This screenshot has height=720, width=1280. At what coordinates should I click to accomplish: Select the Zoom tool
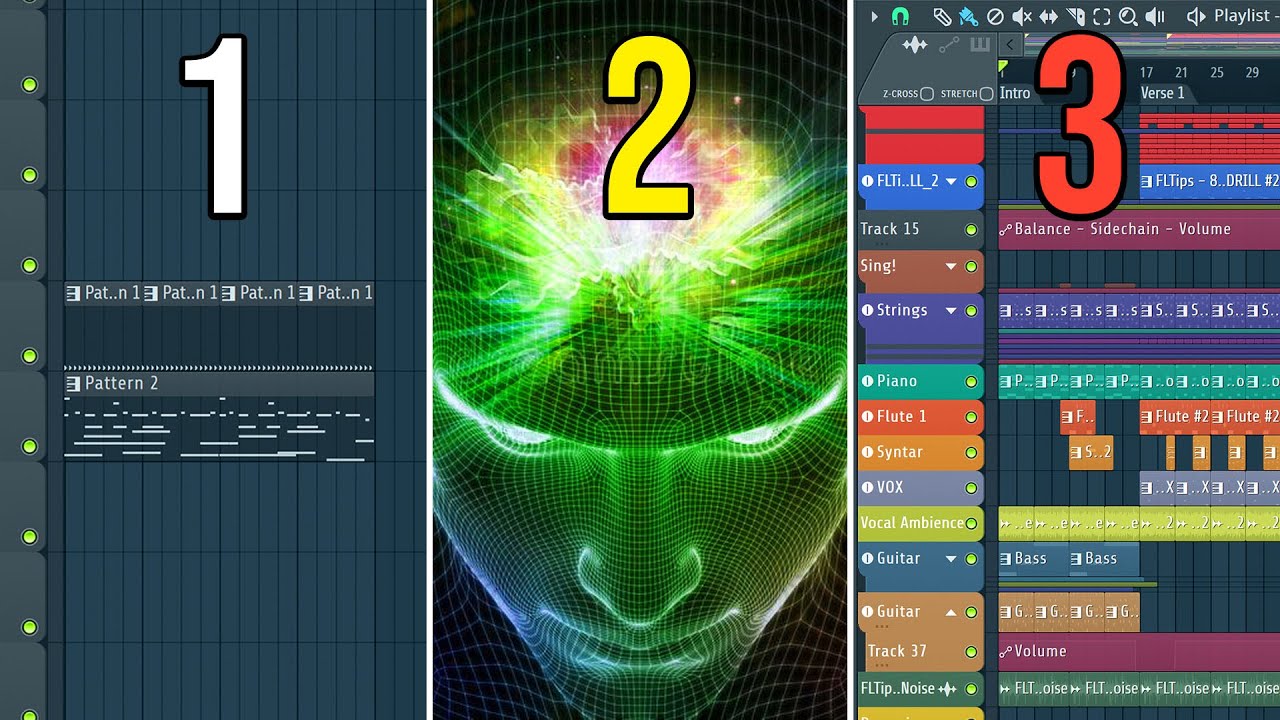click(1128, 16)
